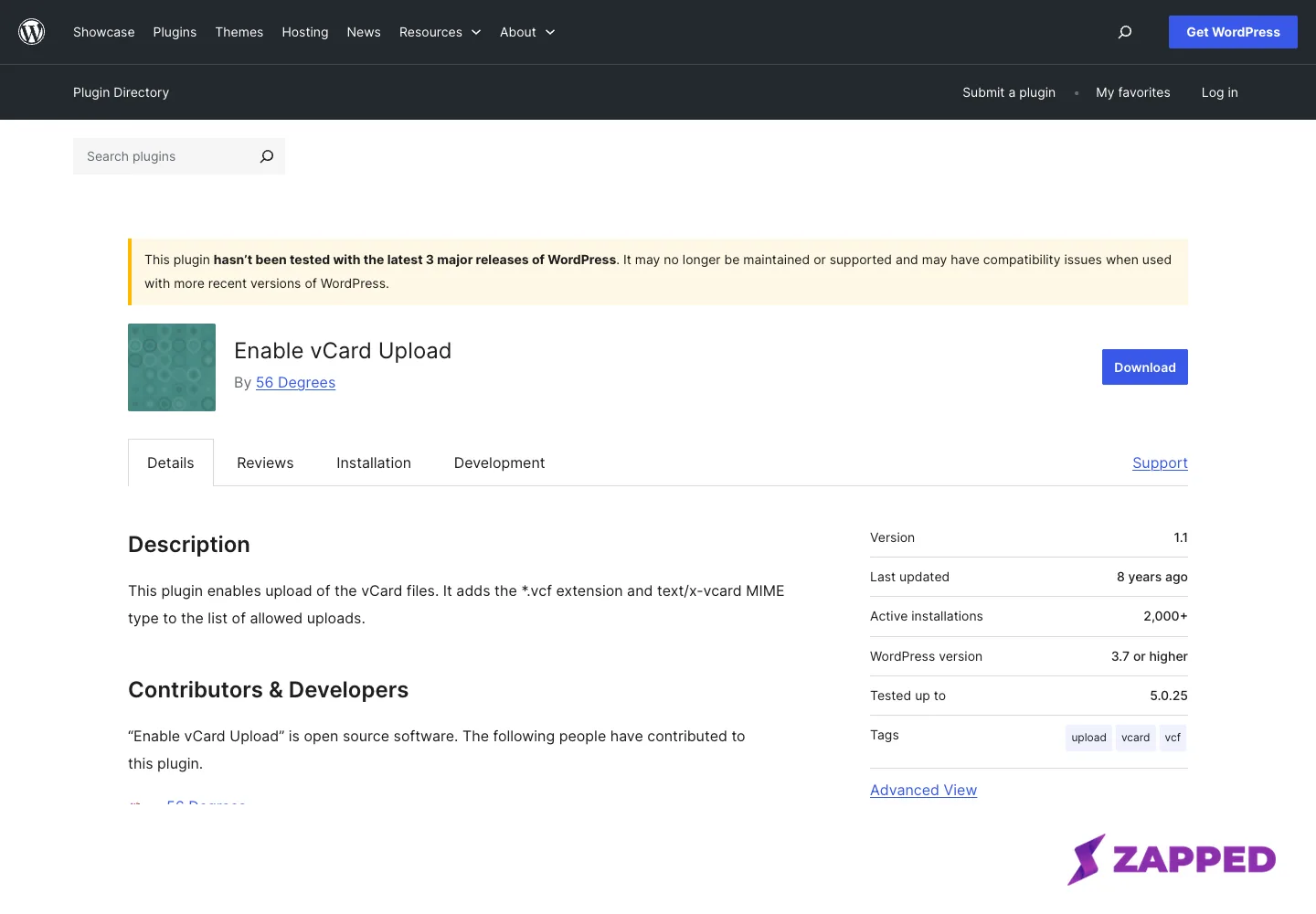Open the 56 Degrees author link
Viewport: 1316px width, 914px height.
(x=295, y=382)
